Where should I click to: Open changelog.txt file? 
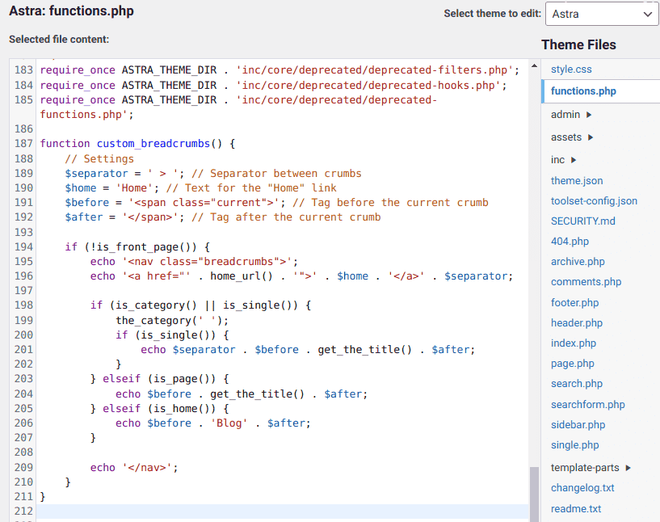(x=583, y=488)
